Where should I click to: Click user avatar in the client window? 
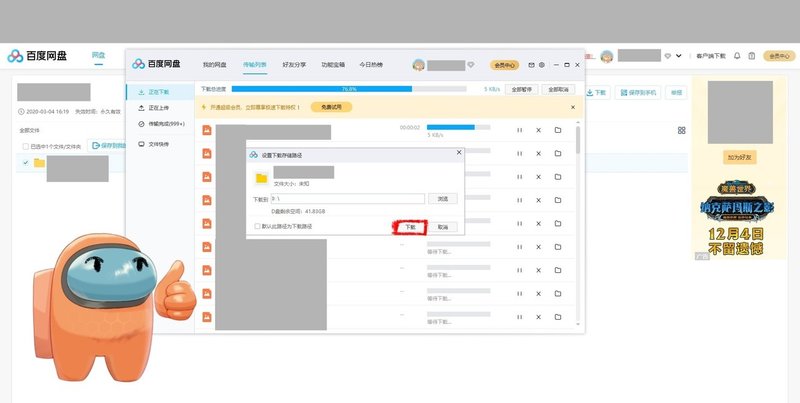[418, 65]
